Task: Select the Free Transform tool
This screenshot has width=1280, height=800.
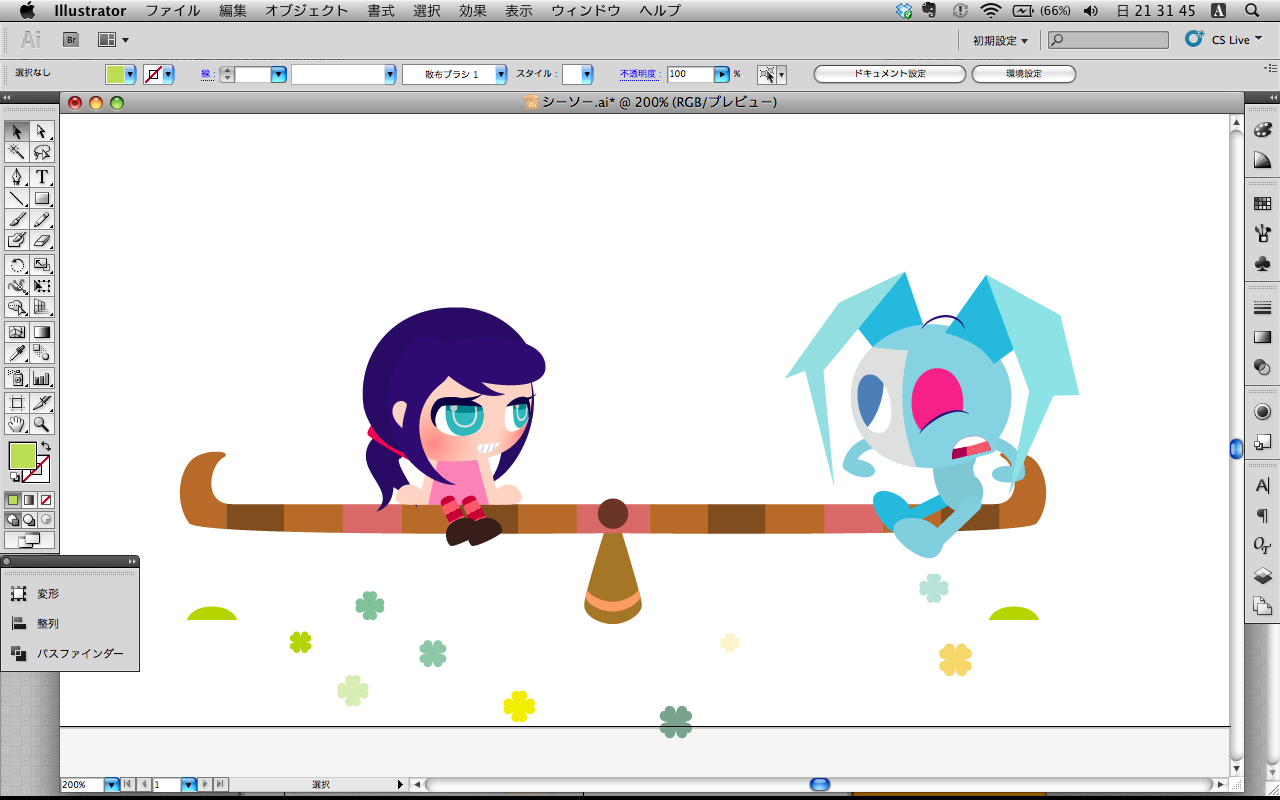Action: pos(42,286)
